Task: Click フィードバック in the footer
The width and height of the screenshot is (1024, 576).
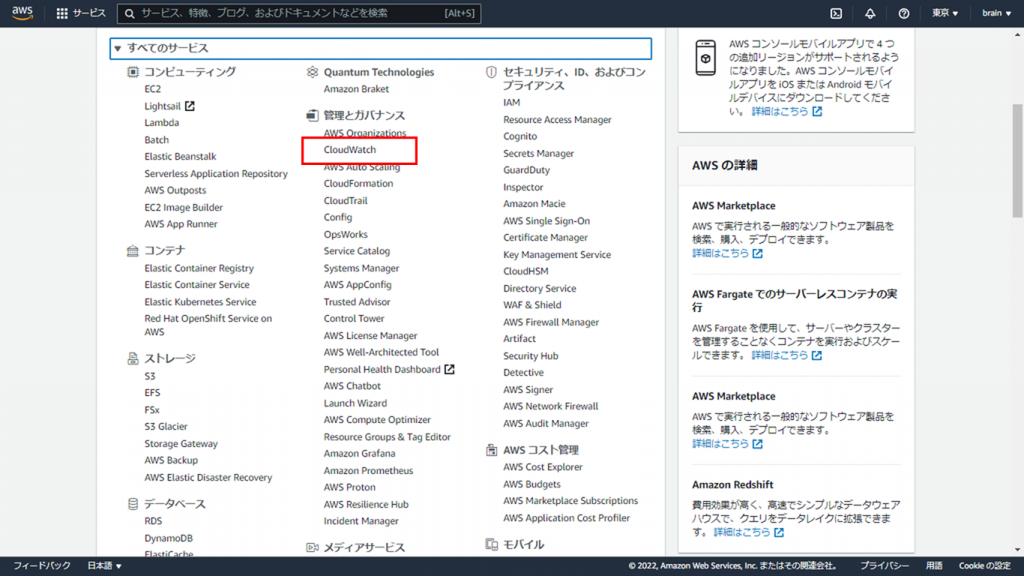Action: pos(42,566)
